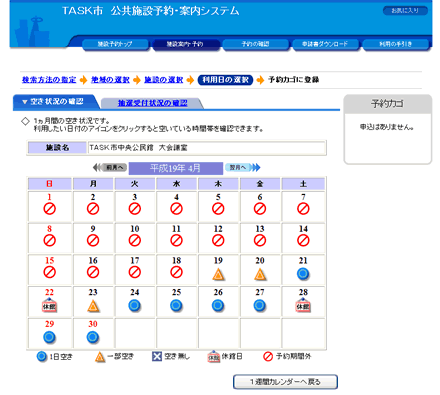Image resolution: width=440 pixels, height=395 pixels.
Task: Click the 施設名 label cell
Action: click(x=57, y=148)
